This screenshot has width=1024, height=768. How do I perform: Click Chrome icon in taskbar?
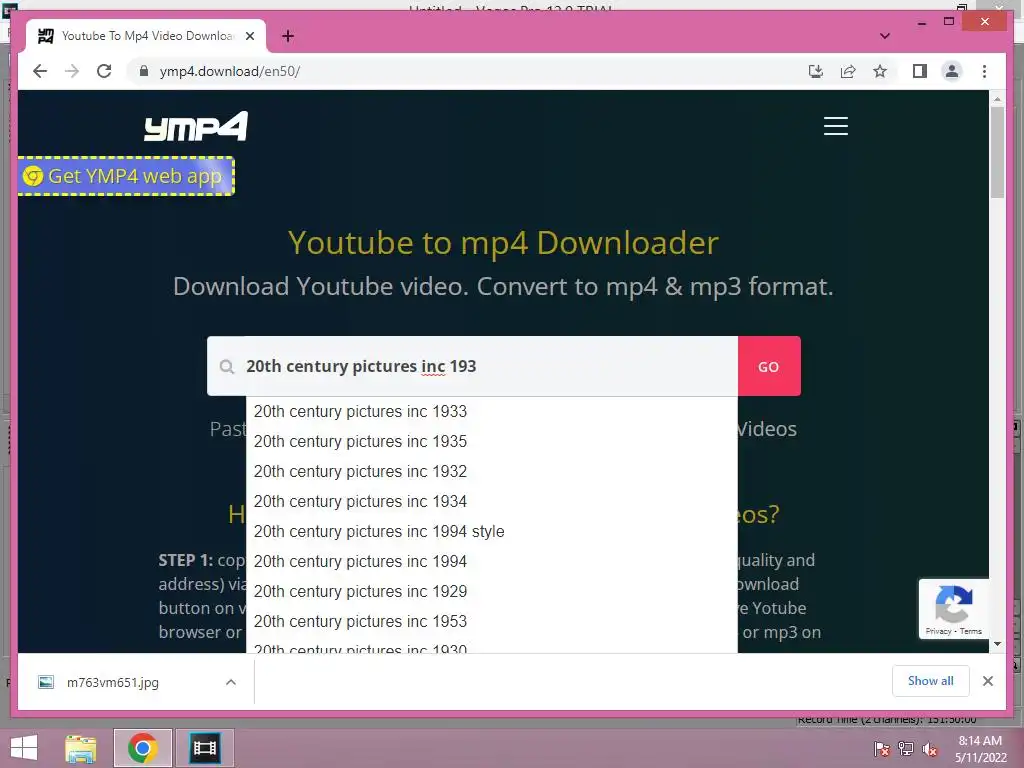pos(143,748)
